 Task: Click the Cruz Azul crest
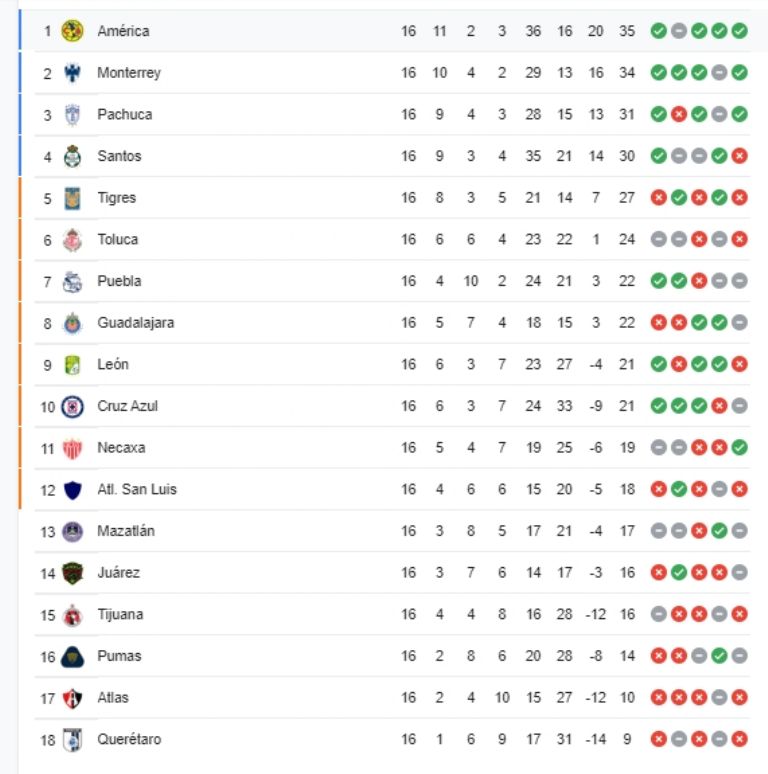72,406
